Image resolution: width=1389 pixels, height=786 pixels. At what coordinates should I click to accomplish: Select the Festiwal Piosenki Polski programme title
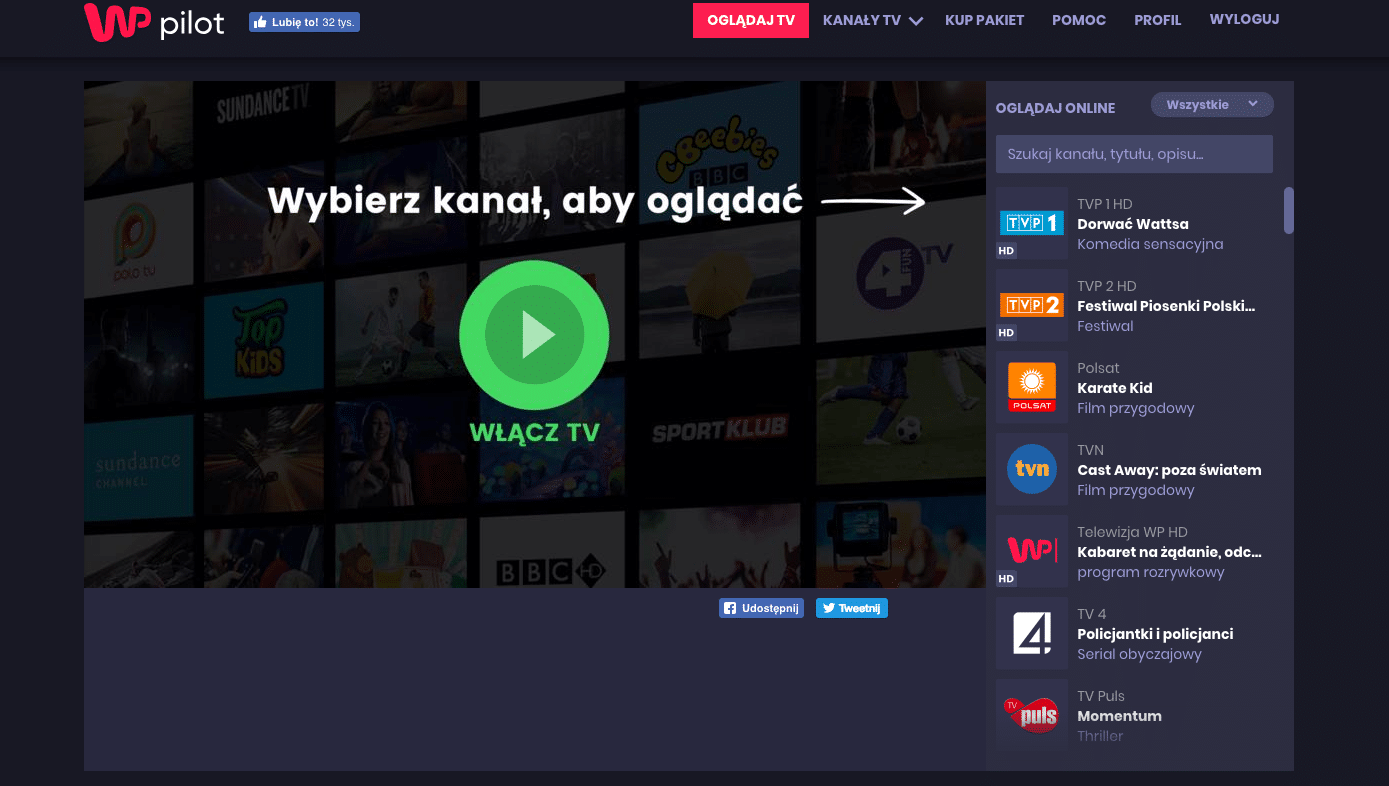[x=1166, y=306]
